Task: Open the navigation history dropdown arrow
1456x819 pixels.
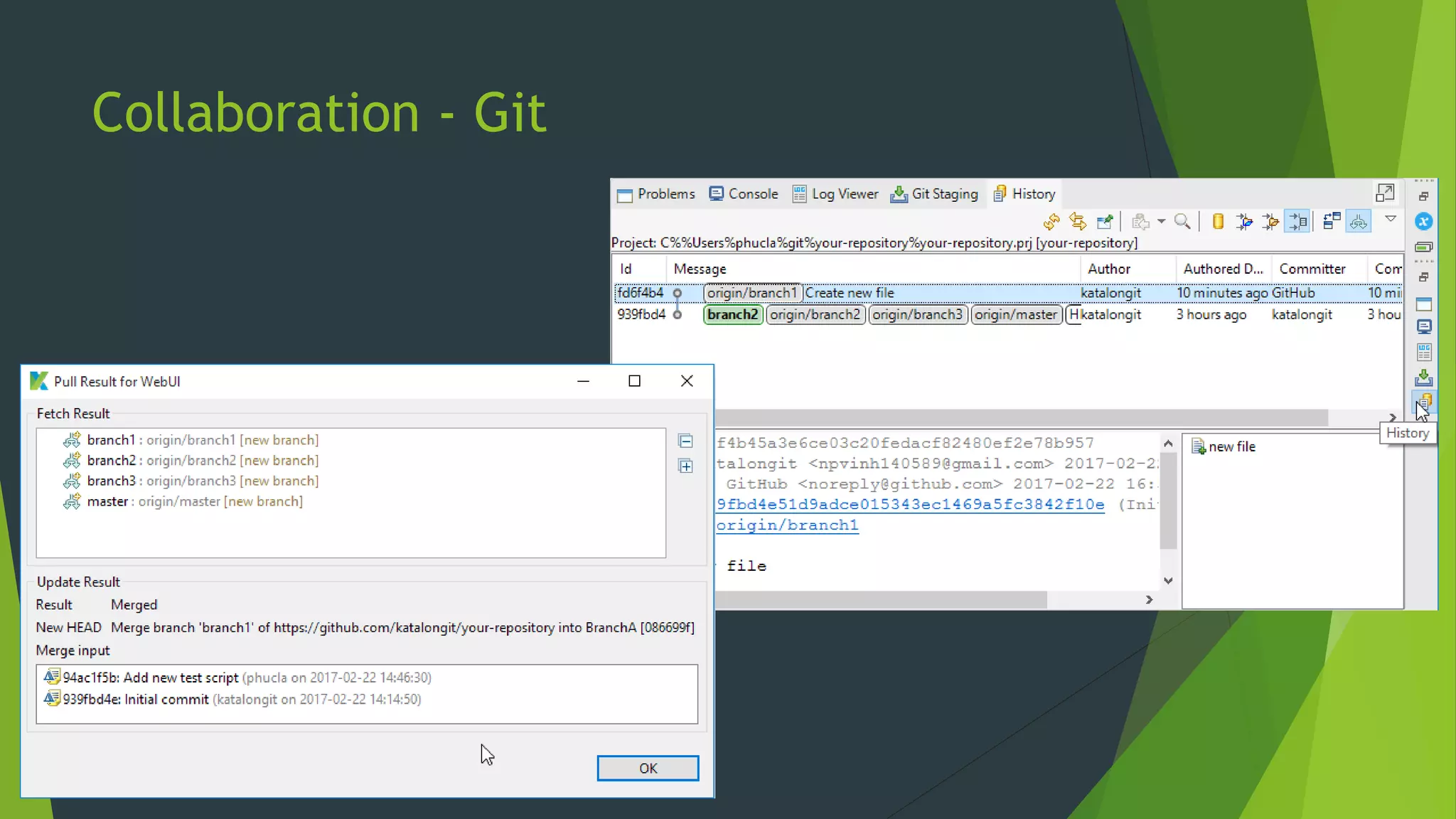Action: pyautogui.click(x=1161, y=222)
